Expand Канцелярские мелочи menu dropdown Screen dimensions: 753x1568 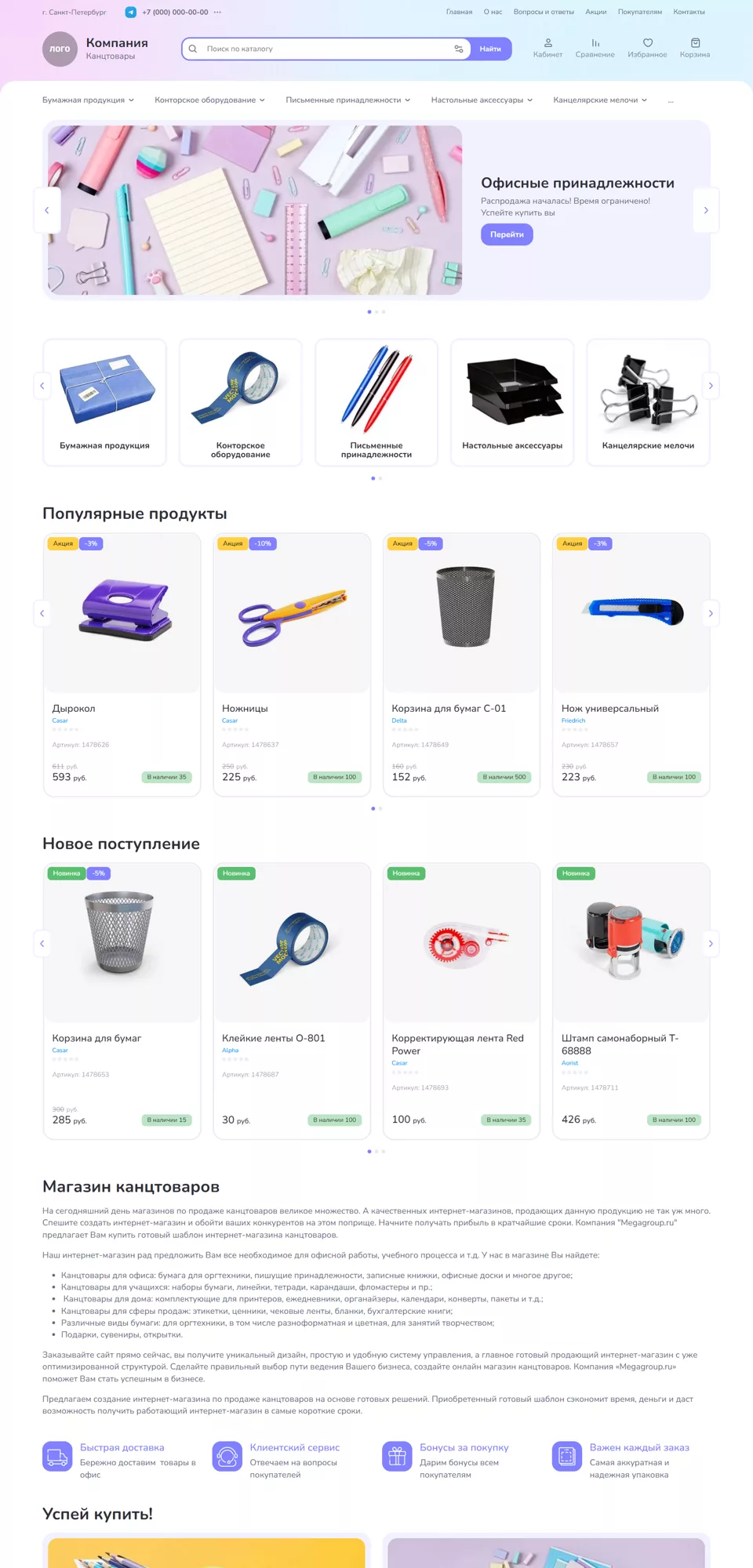(600, 100)
